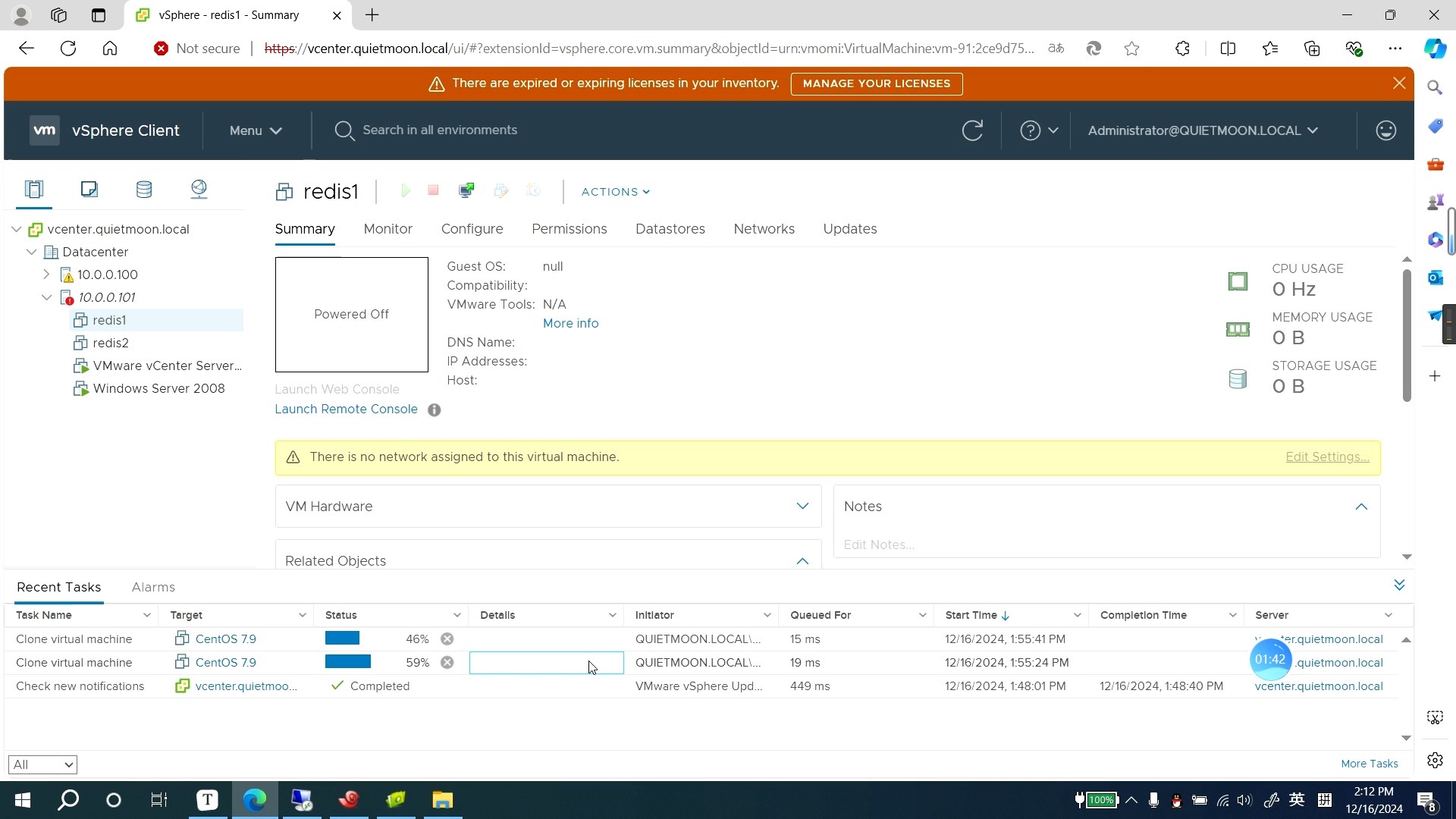This screenshot has width=1456, height=819.
Task: Close the expired licenses banner
Action: (x=1399, y=83)
